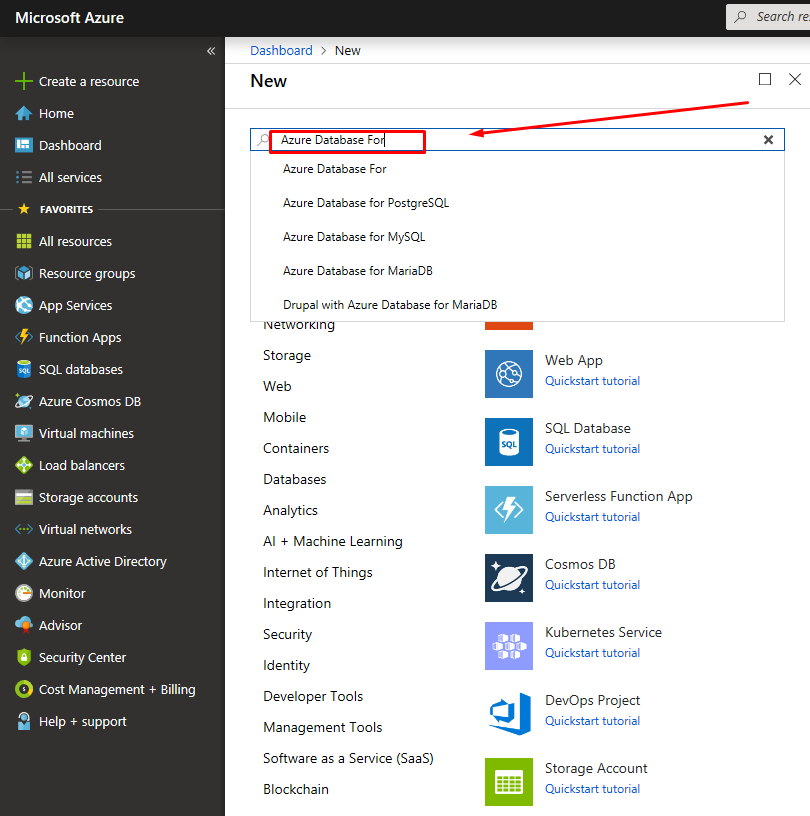
Task: Select the Mobile category
Action: click(x=284, y=417)
